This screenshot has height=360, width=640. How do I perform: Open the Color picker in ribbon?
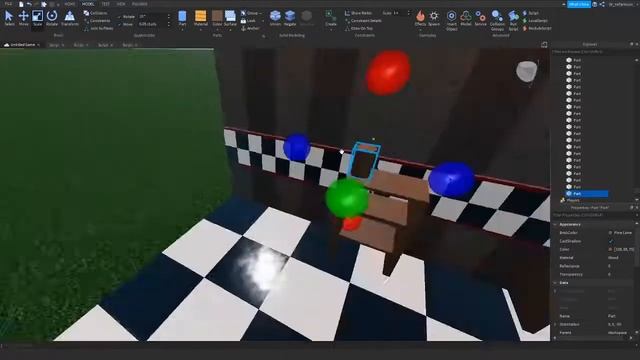pyautogui.click(x=217, y=17)
